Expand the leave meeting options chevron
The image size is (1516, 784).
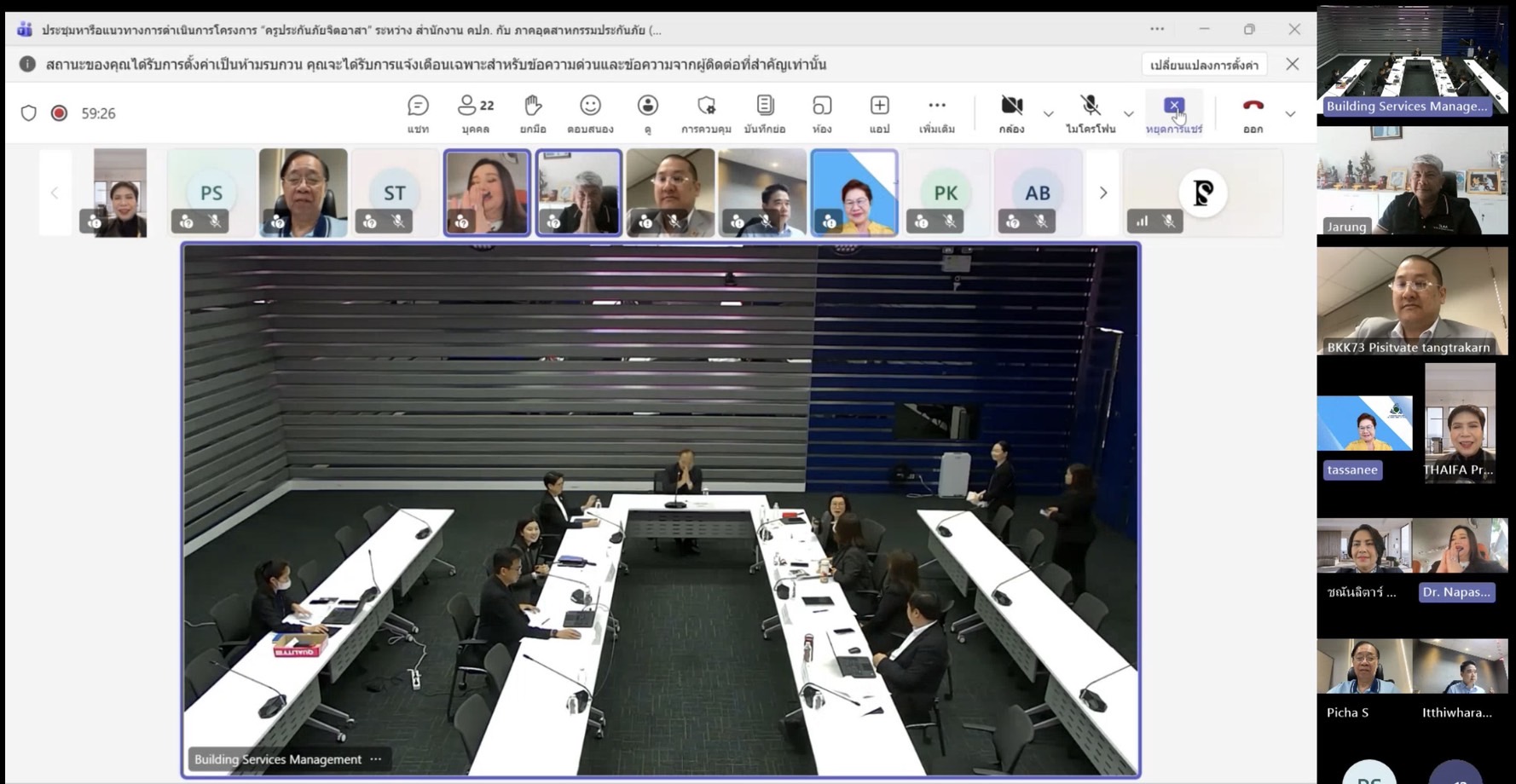pos(1290,113)
